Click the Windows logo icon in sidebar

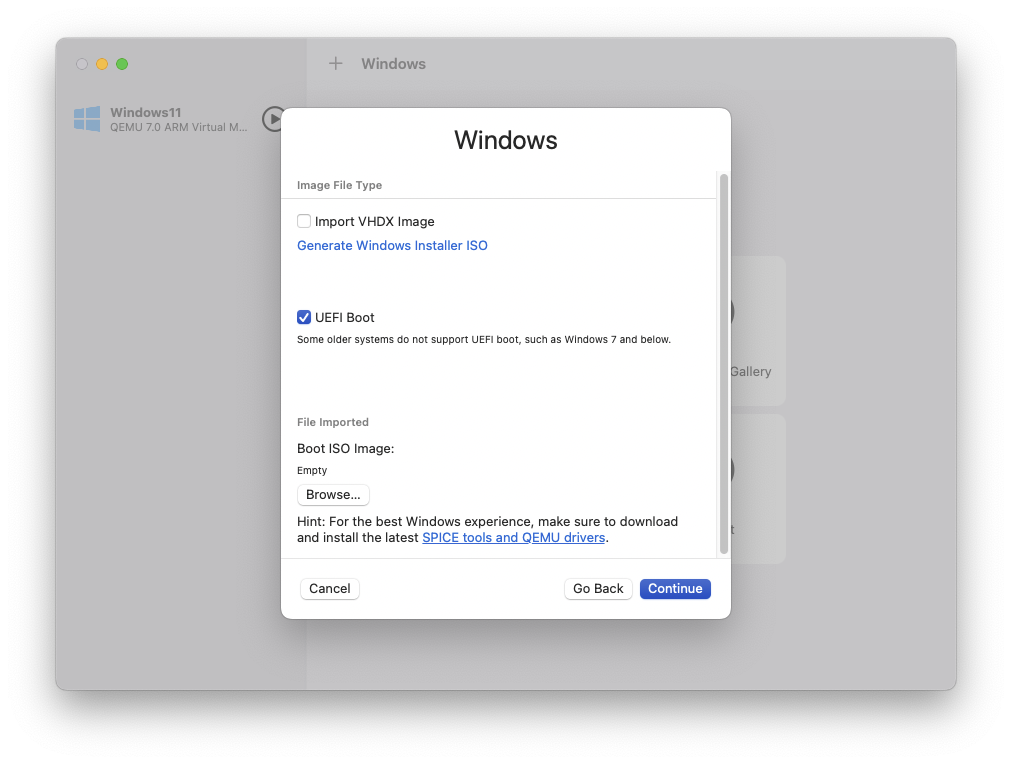pyautogui.click(x=87, y=119)
